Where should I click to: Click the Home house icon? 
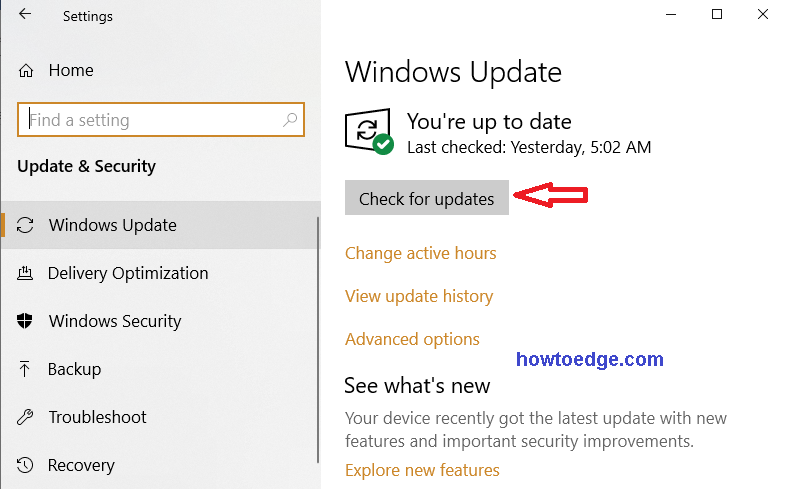(x=27, y=71)
